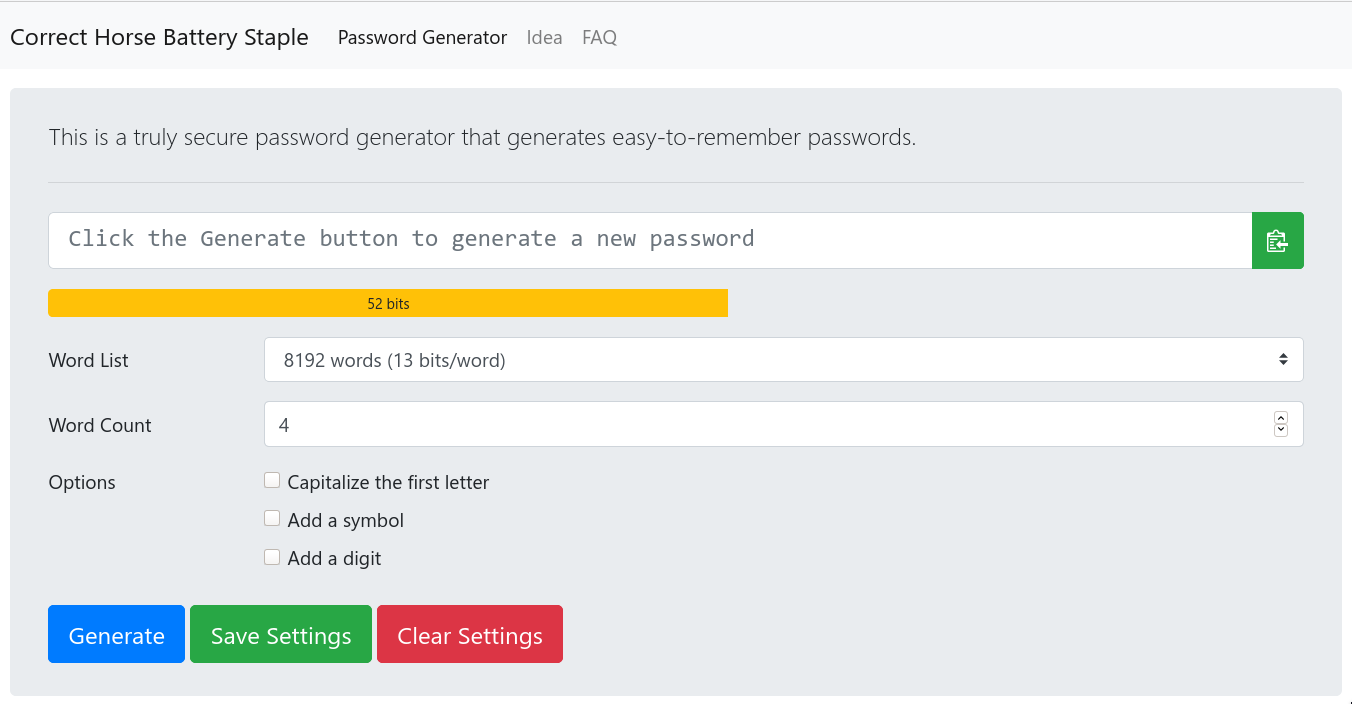
Task: Decrease word count with down arrow
Action: (1281, 431)
